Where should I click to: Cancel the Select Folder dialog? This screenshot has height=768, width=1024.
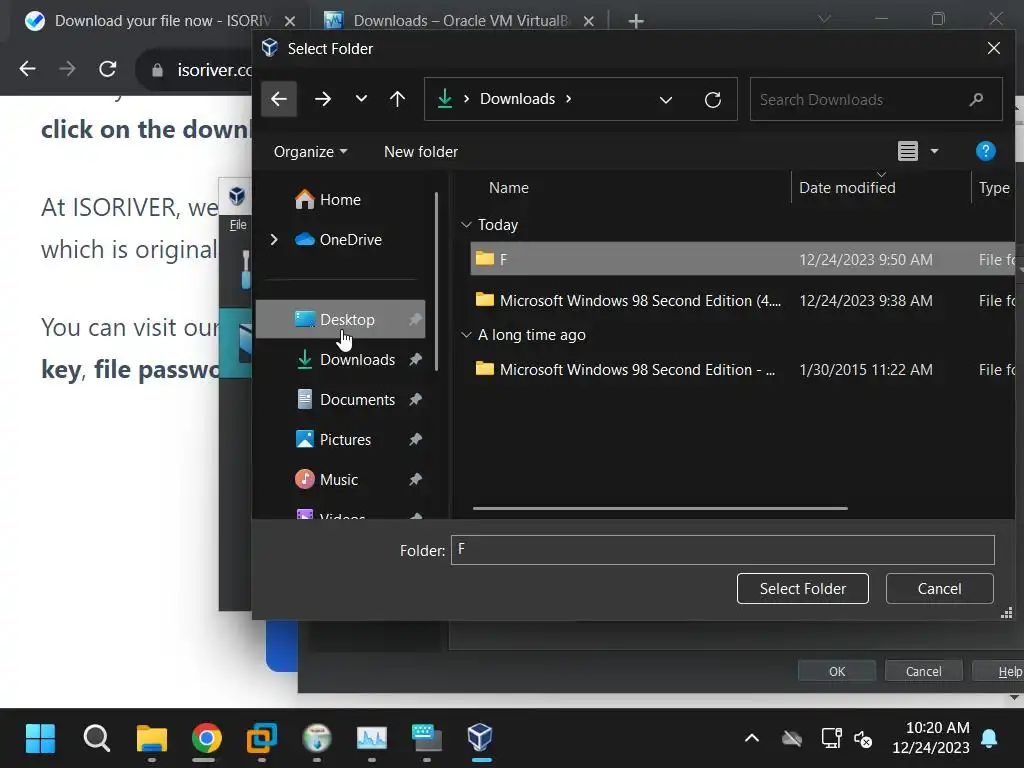[939, 588]
